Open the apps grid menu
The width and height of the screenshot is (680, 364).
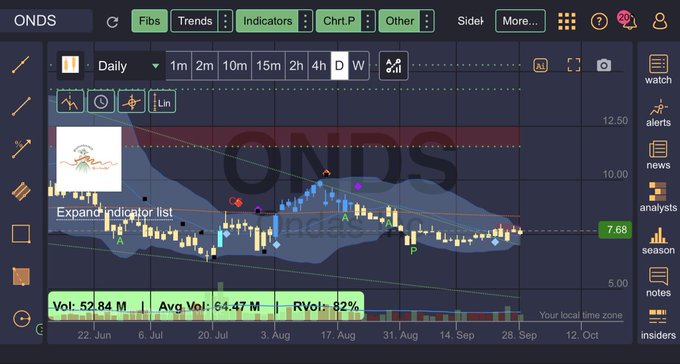tap(567, 21)
